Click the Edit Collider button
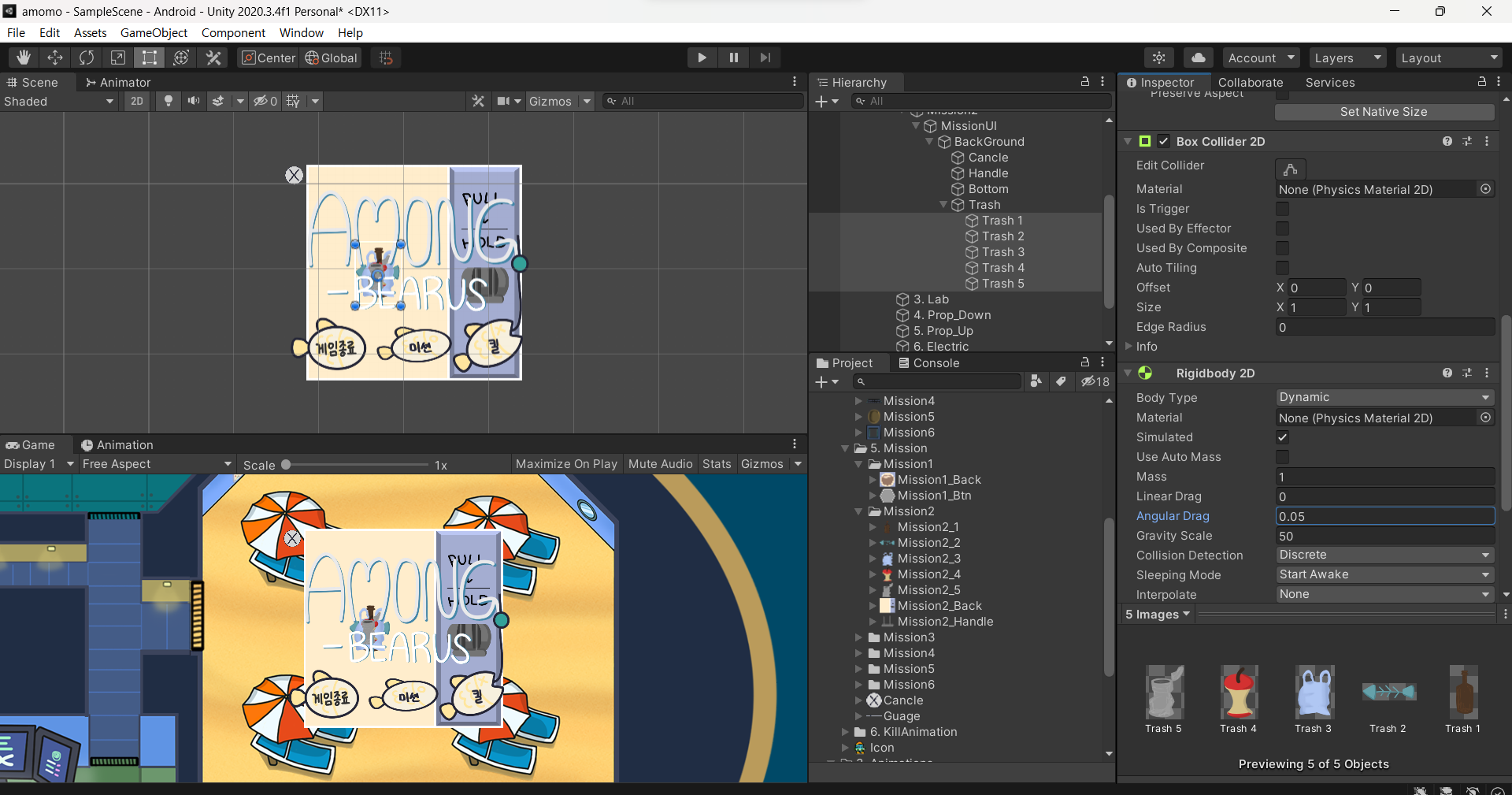This screenshot has height=795, width=1512. pos(1290,169)
